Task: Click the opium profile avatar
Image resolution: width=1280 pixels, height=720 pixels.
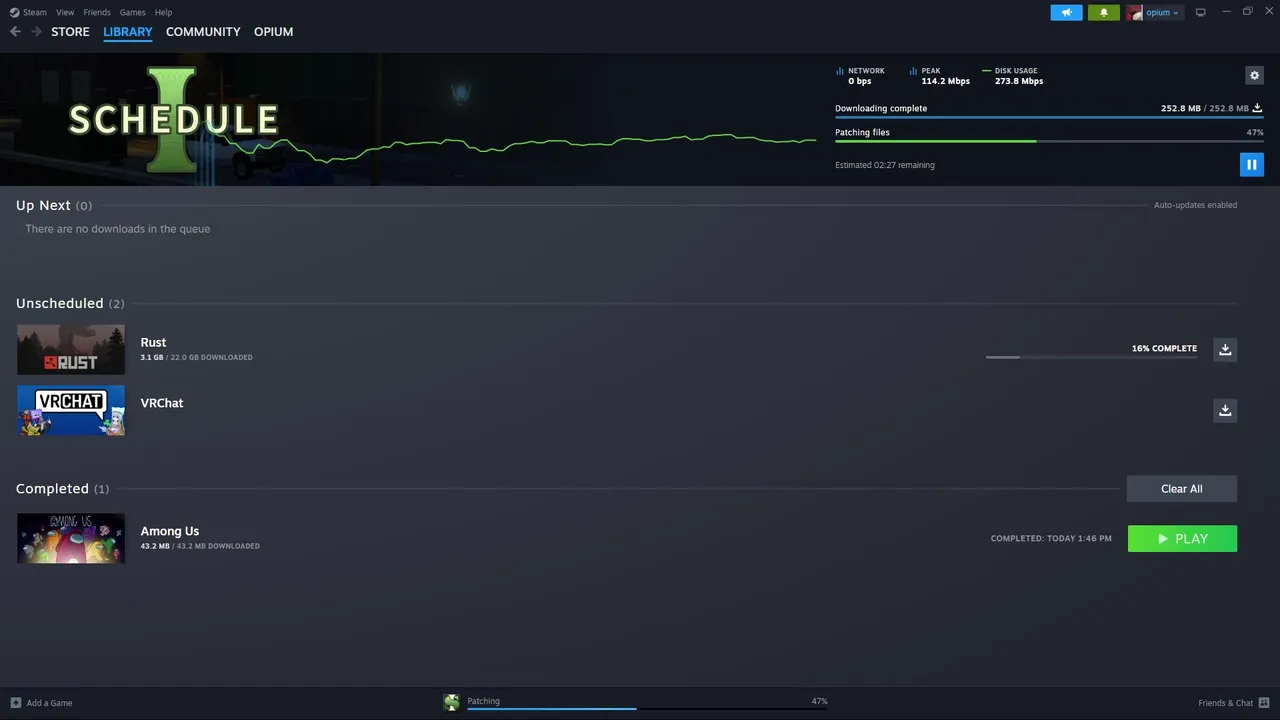Action: 1134,12
